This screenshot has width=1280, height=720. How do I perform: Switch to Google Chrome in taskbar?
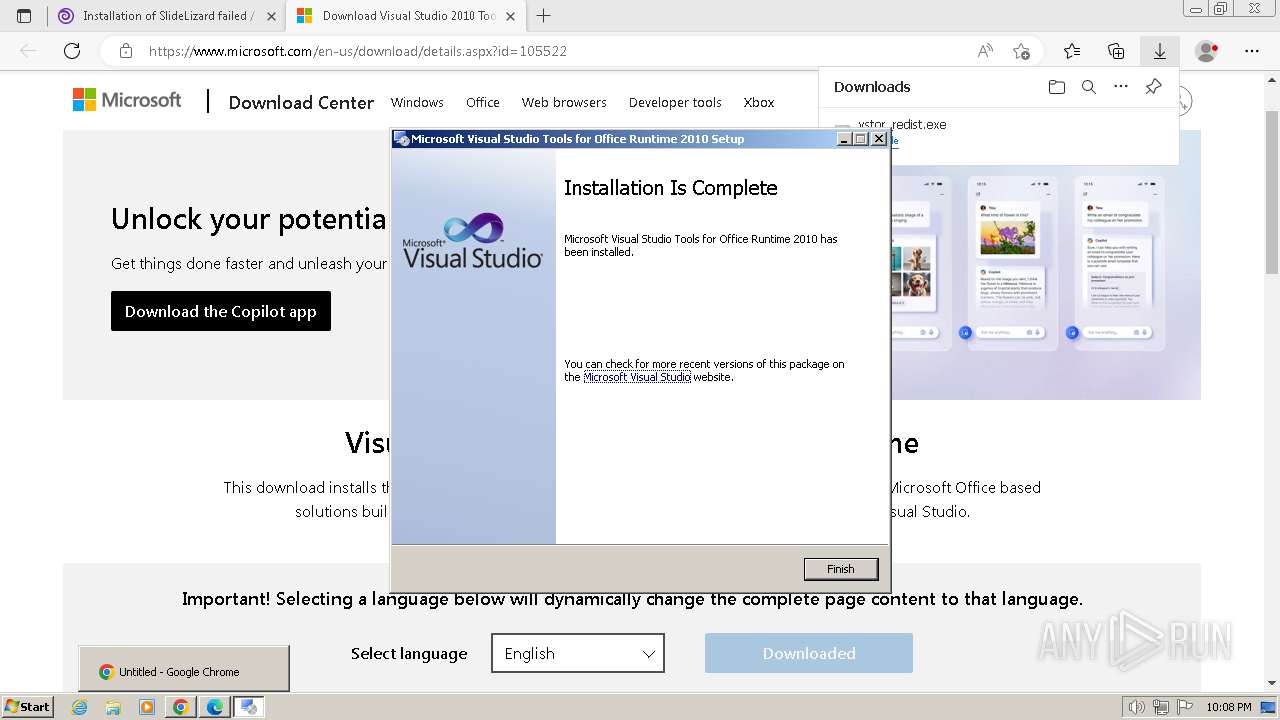click(181, 707)
